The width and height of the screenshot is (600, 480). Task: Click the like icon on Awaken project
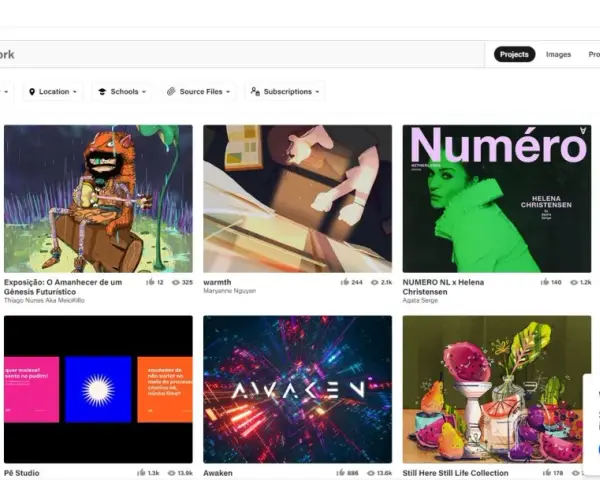[x=341, y=473]
